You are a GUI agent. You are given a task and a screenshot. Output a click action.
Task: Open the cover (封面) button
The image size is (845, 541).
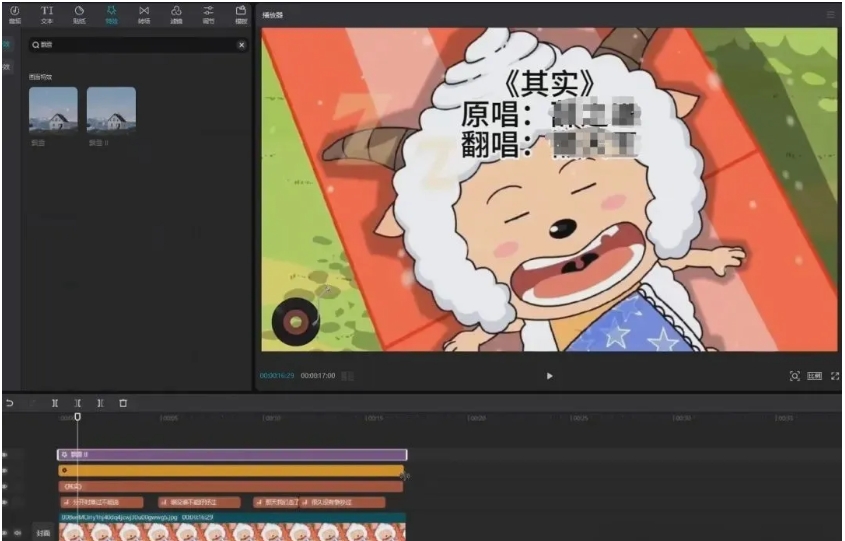(43, 533)
